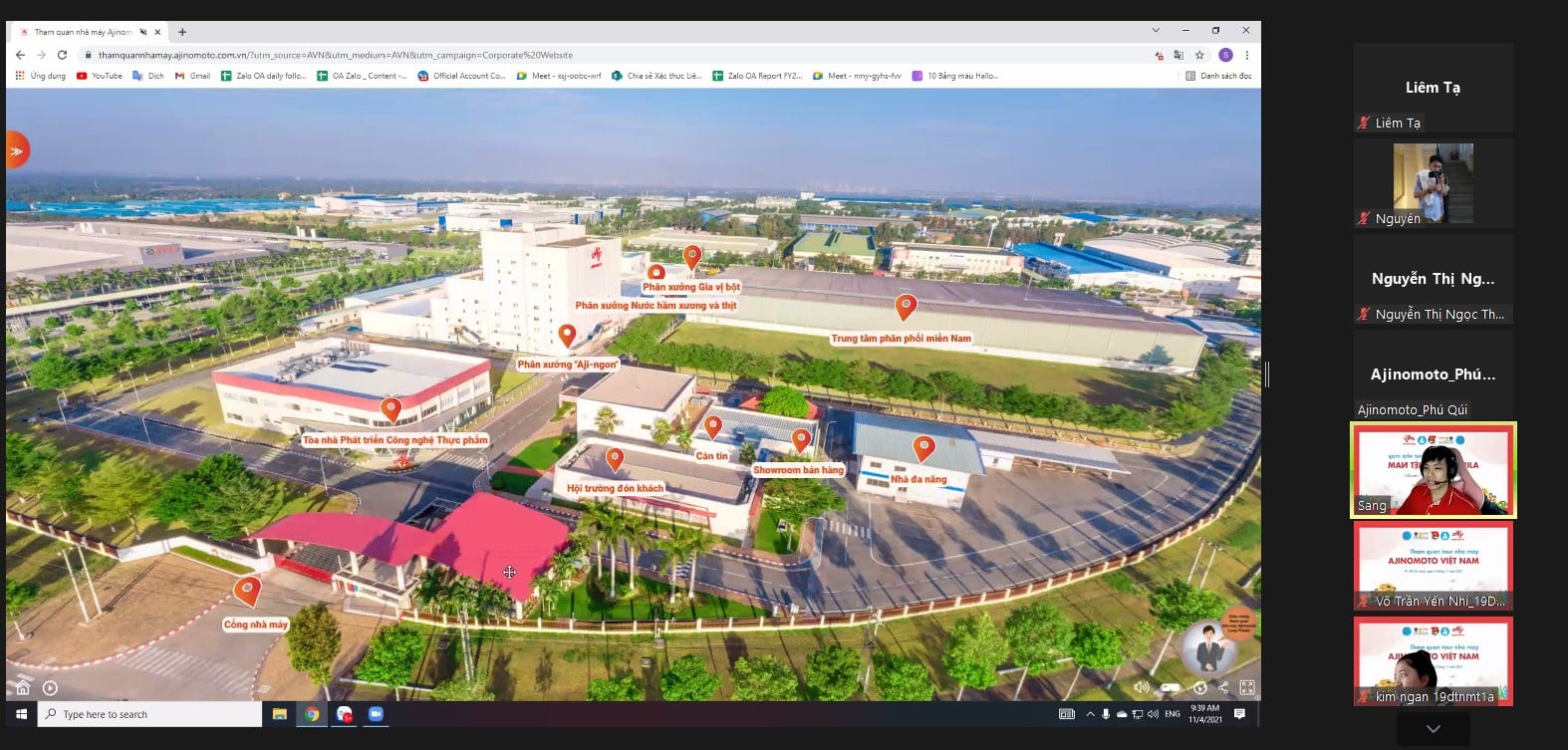1568x750 pixels.
Task: Toggle fullscreen mode for the virtual tour
Action: 1246,687
